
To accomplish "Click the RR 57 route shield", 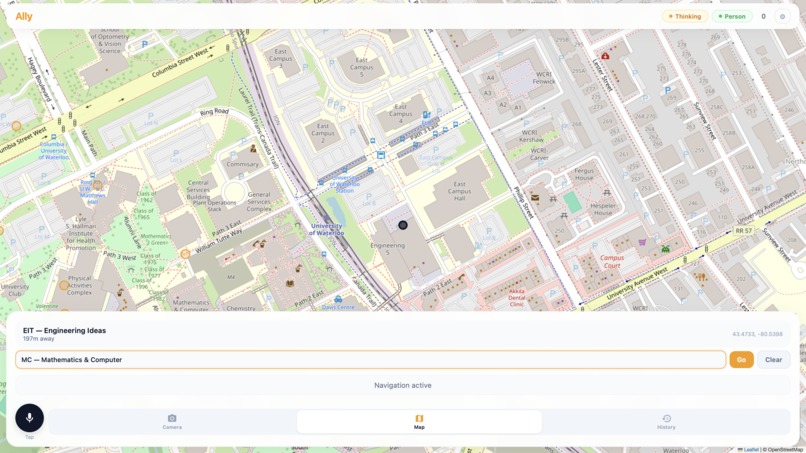I will click(x=743, y=231).
